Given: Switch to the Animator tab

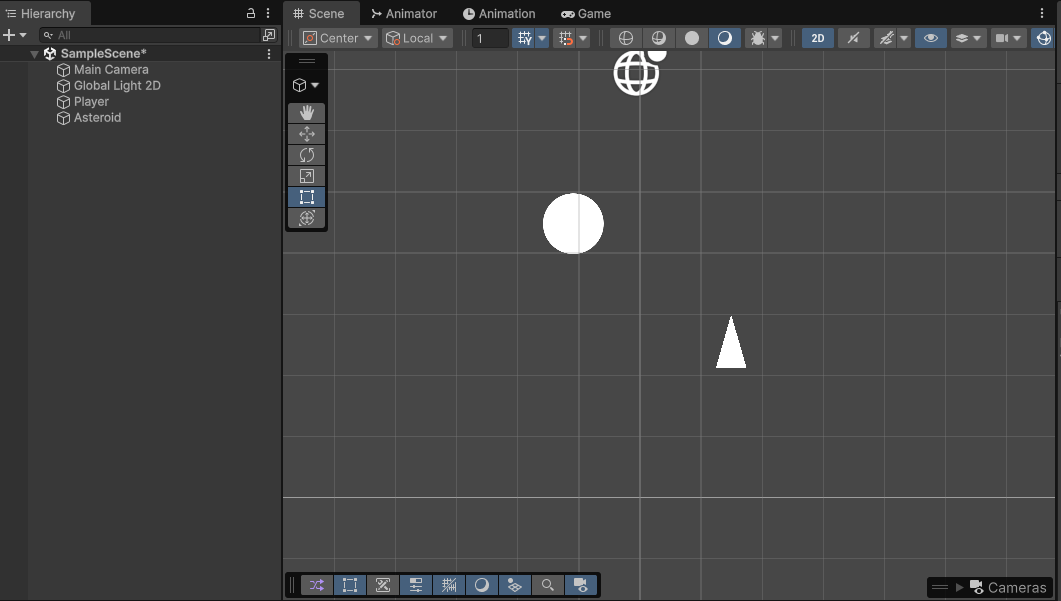Looking at the screenshot, I should coord(404,14).
